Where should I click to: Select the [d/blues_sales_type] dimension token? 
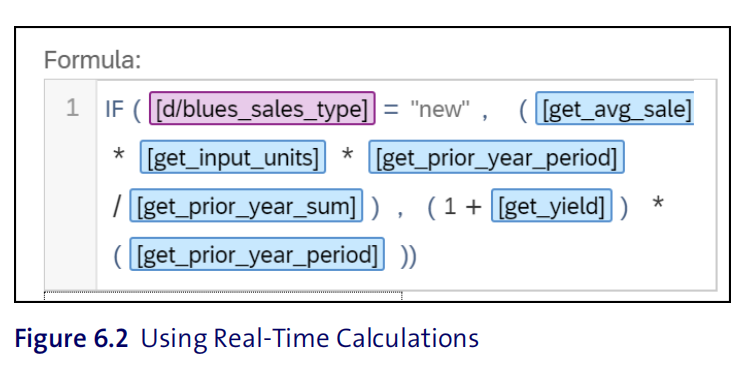coord(262,108)
